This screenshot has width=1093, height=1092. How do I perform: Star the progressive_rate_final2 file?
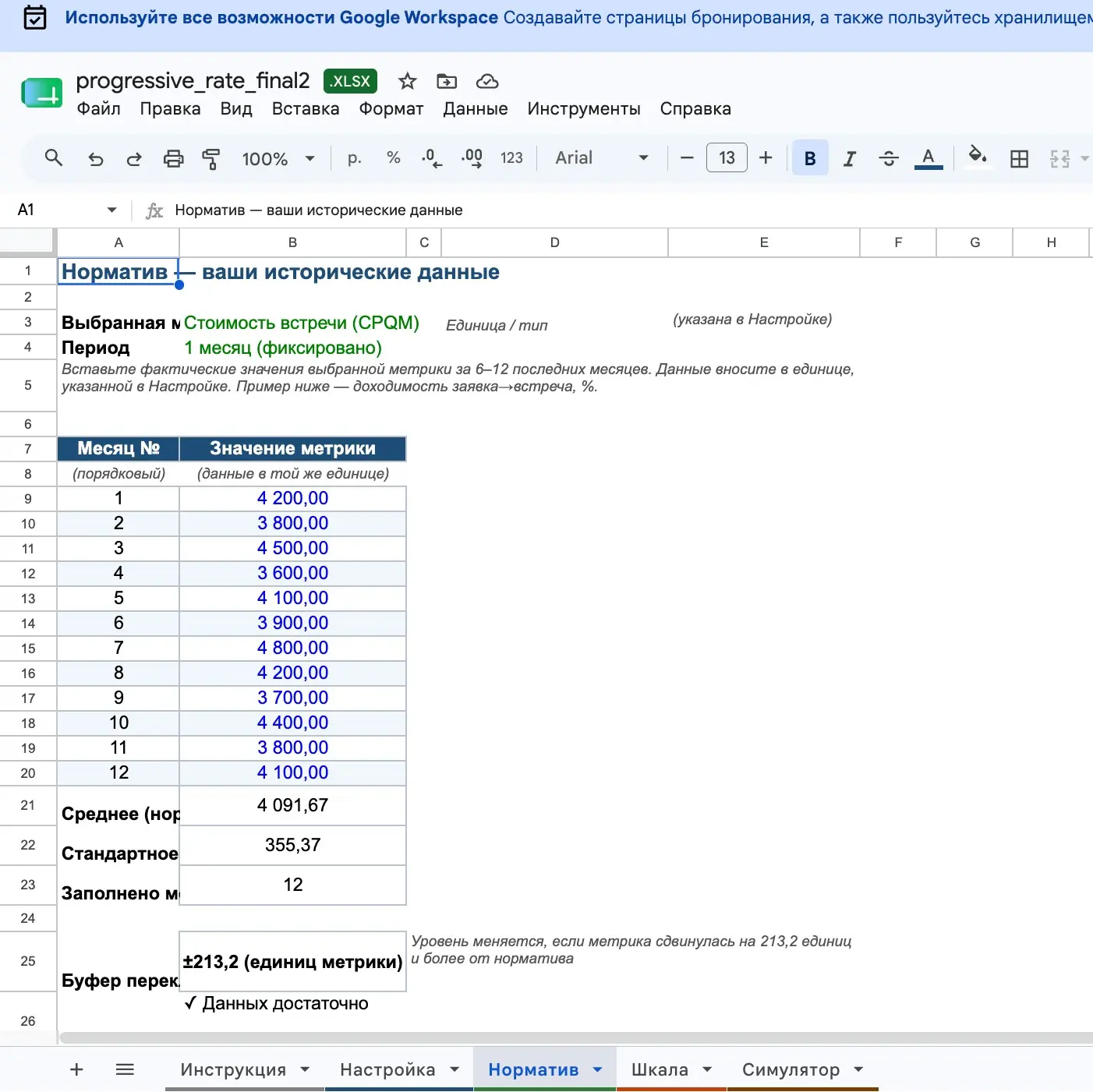[x=408, y=81]
